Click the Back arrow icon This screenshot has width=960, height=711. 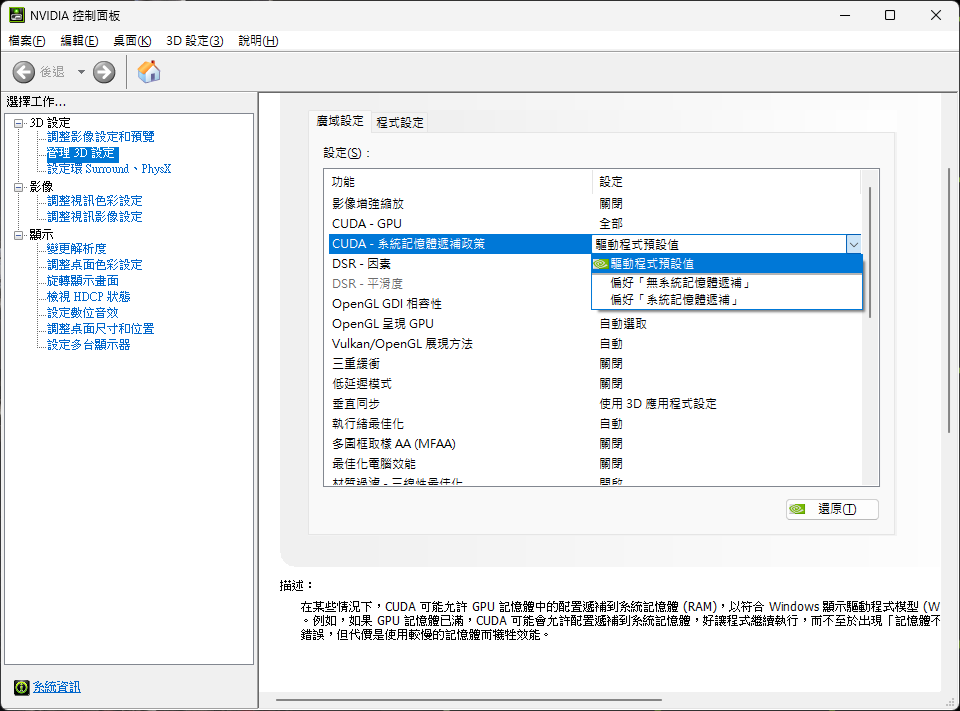pyautogui.click(x=24, y=72)
